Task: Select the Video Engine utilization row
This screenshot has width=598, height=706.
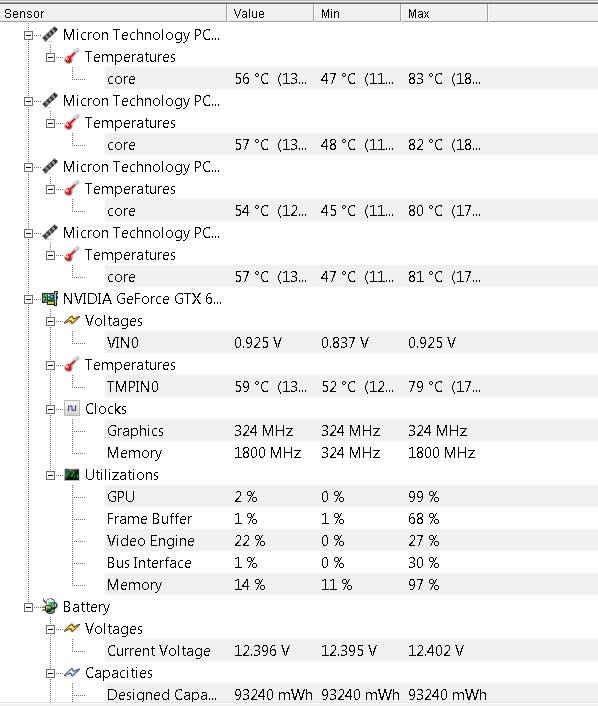Action: tap(351, 540)
